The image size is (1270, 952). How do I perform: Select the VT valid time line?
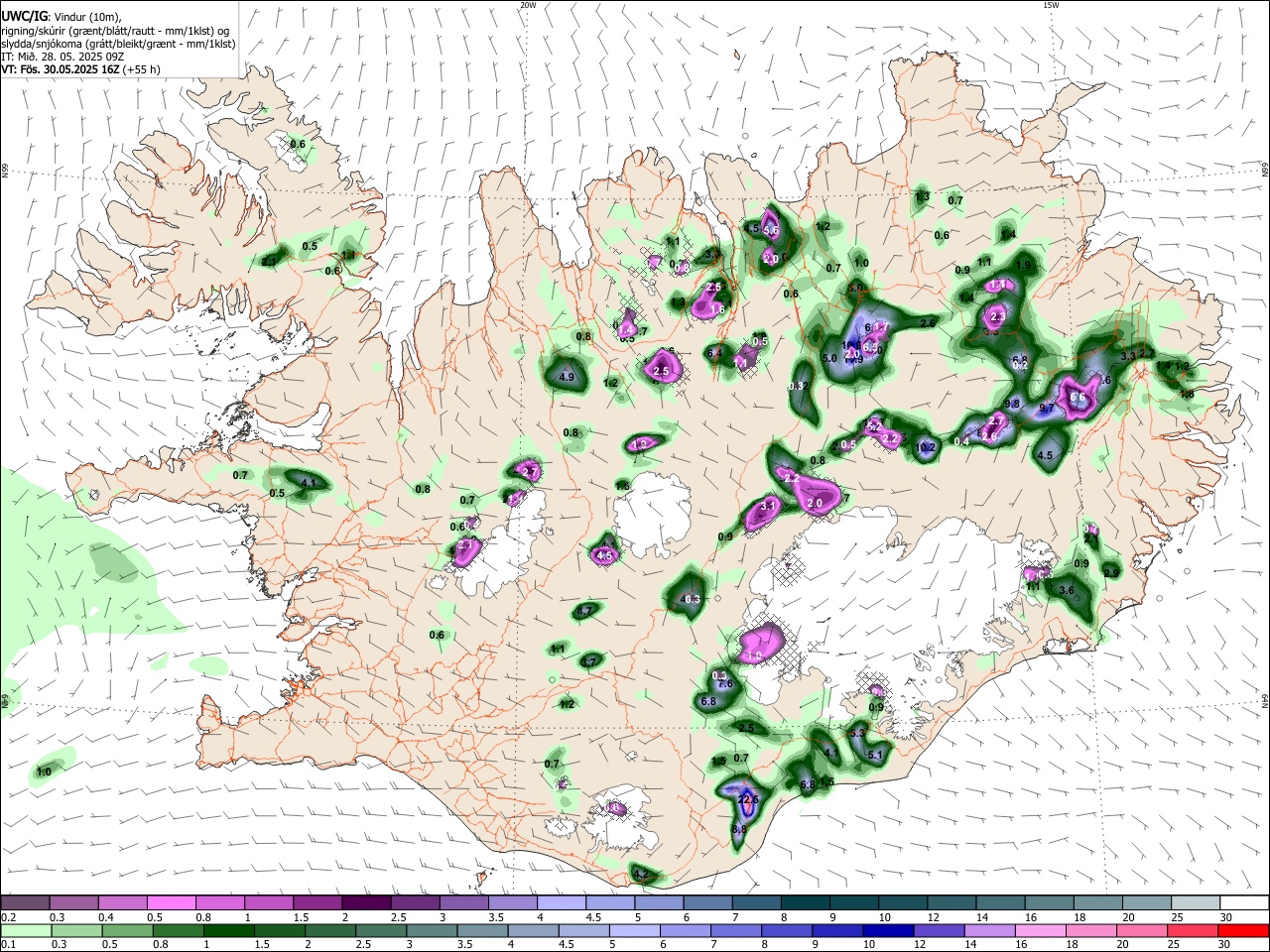click(x=80, y=69)
